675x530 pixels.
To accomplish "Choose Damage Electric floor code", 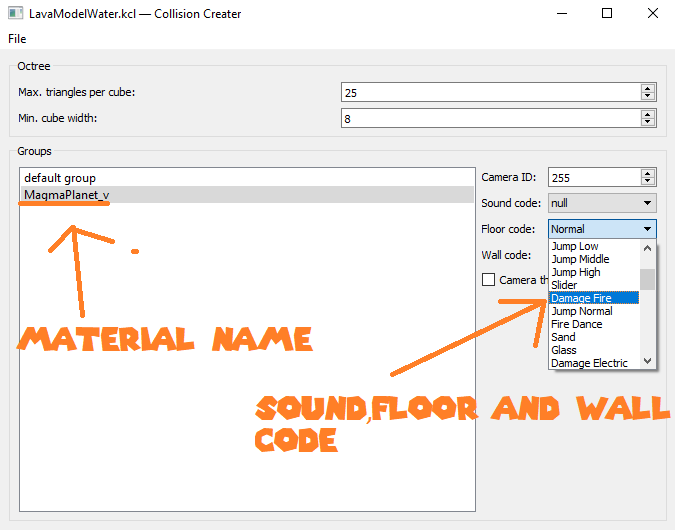I will point(594,363).
